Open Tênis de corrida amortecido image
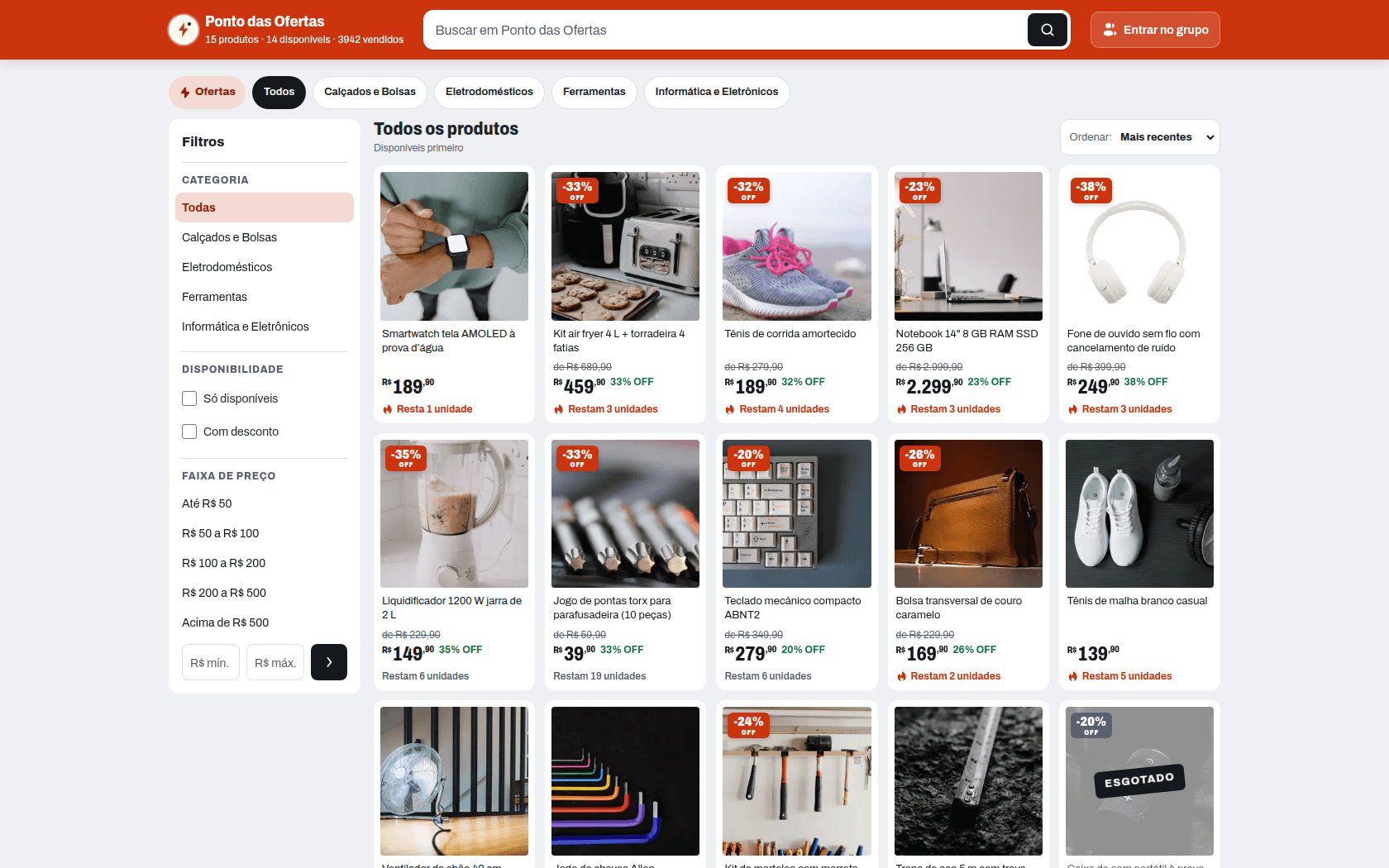This screenshot has height=868, width=1389. tap(797, 246)
